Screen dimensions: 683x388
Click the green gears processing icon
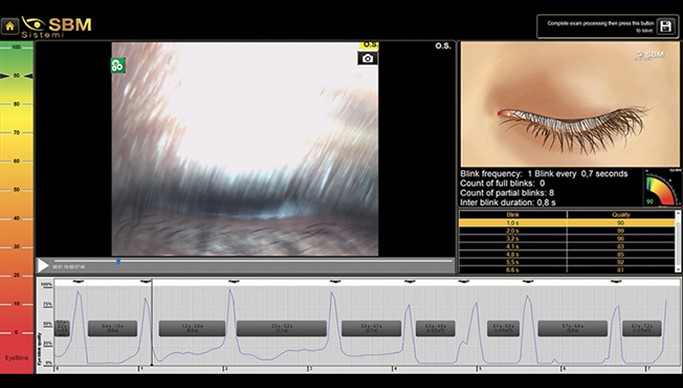(118, 66)
